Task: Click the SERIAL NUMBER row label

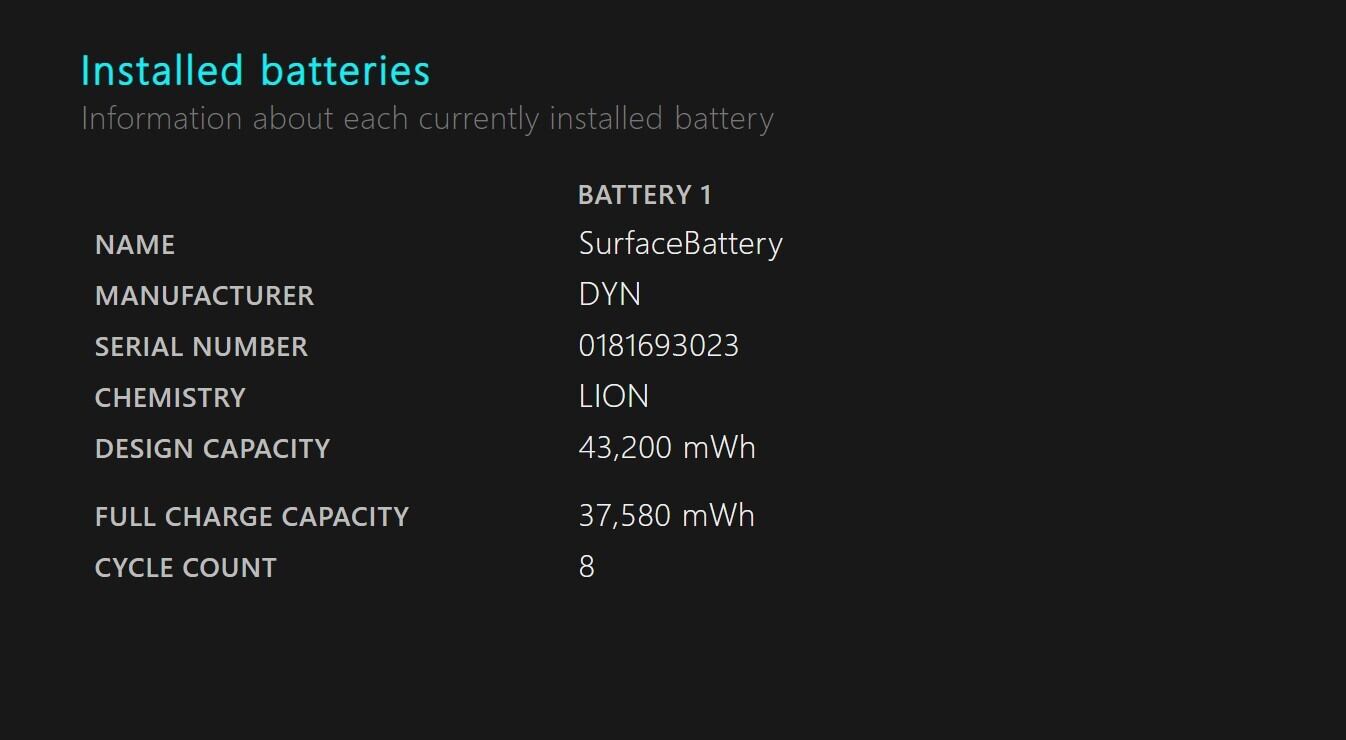Action: coord(201,347)
